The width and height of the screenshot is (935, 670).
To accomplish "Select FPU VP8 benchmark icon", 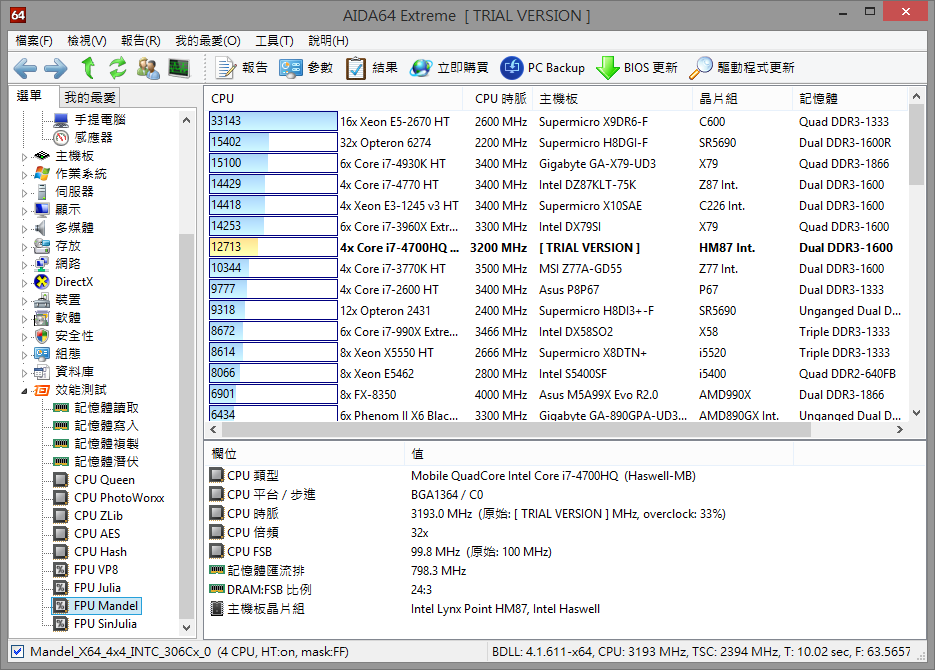I will (x=61, y=570).
